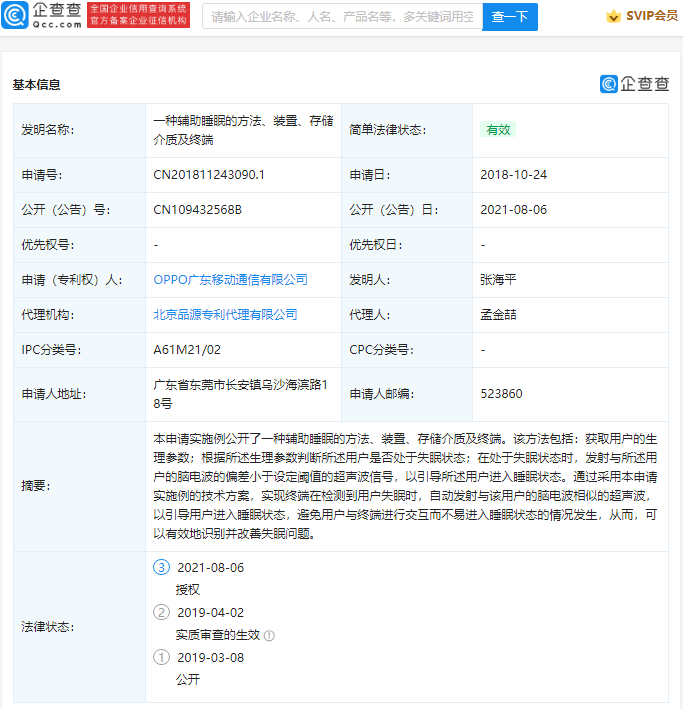683x709 pixels.
Task: Click the 申请日 label cell
Action: coord(407,175)
